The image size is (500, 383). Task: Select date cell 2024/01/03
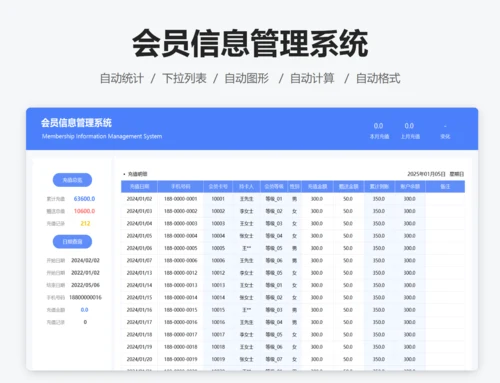[139, 211]
